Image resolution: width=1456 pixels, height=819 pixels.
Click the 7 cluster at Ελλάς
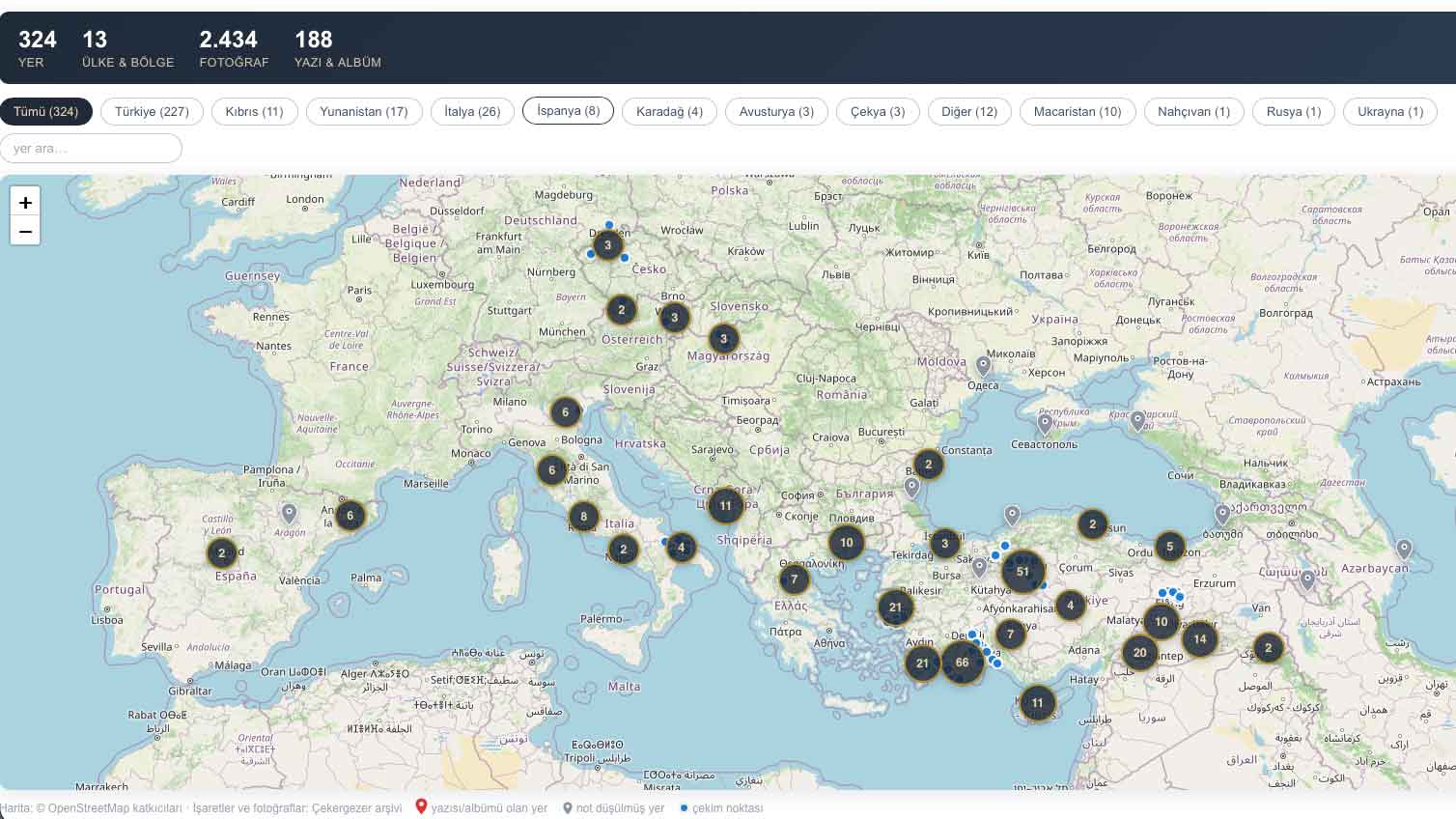click(x=794, y=579)
